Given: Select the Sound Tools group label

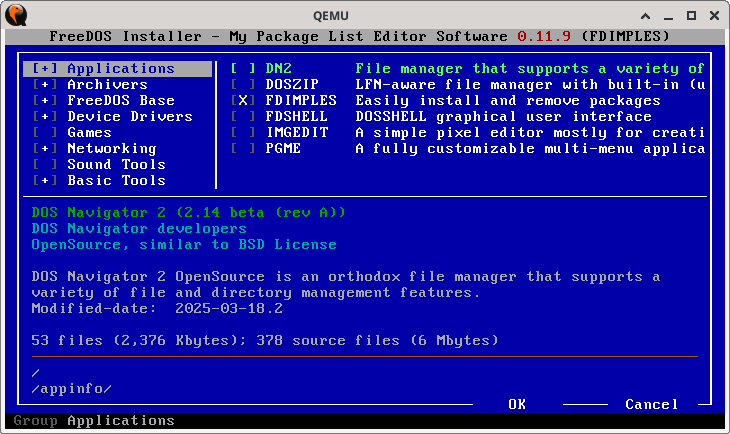Looking at the screenshot, I should (116, 164).
